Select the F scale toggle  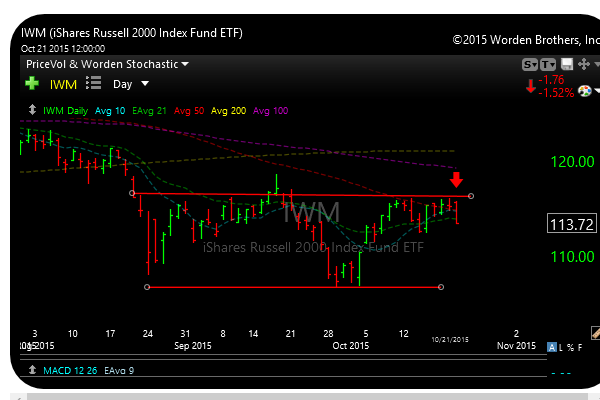(x=580, y=348)
